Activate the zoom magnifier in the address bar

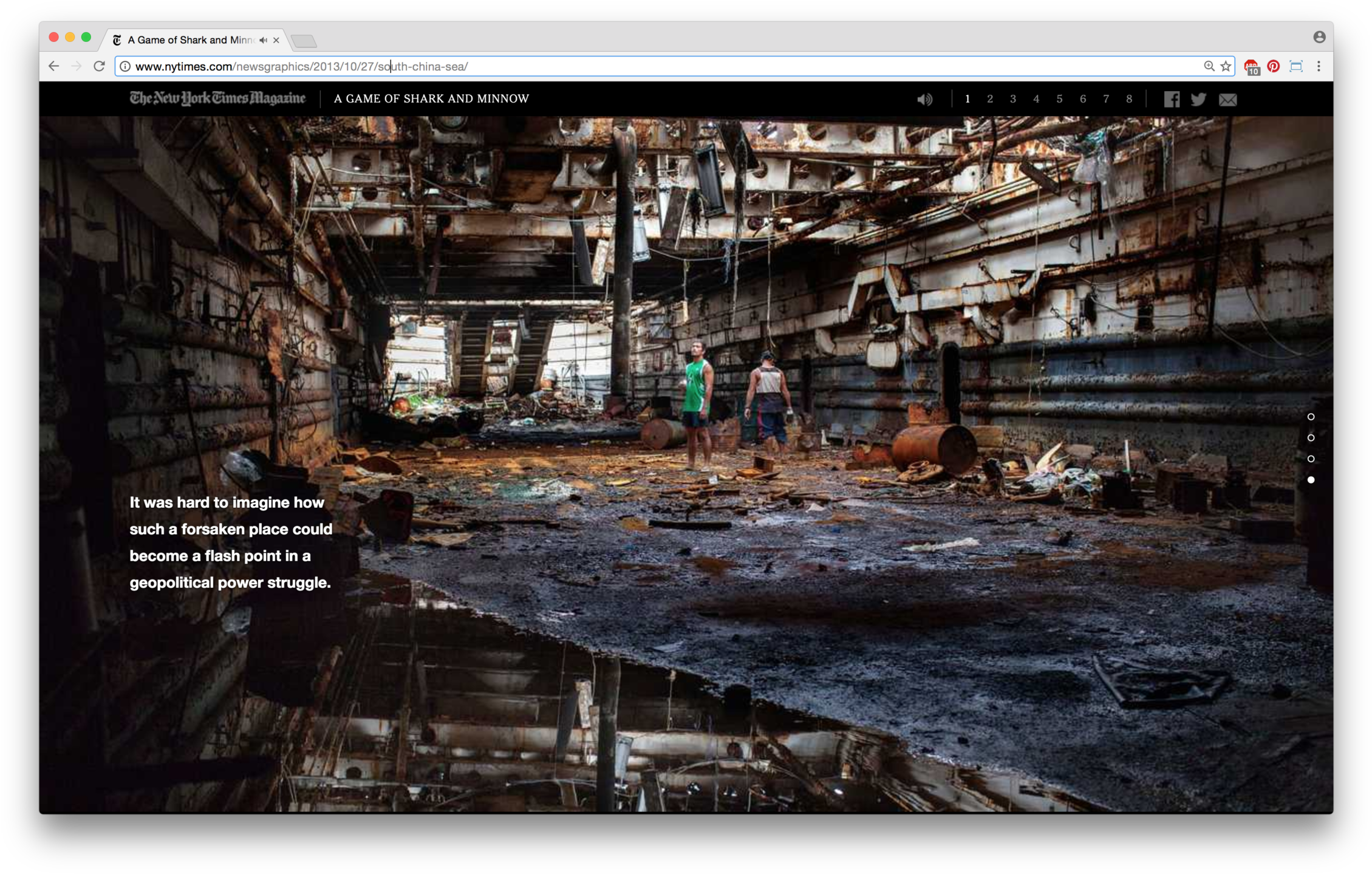coord(1209,66)
